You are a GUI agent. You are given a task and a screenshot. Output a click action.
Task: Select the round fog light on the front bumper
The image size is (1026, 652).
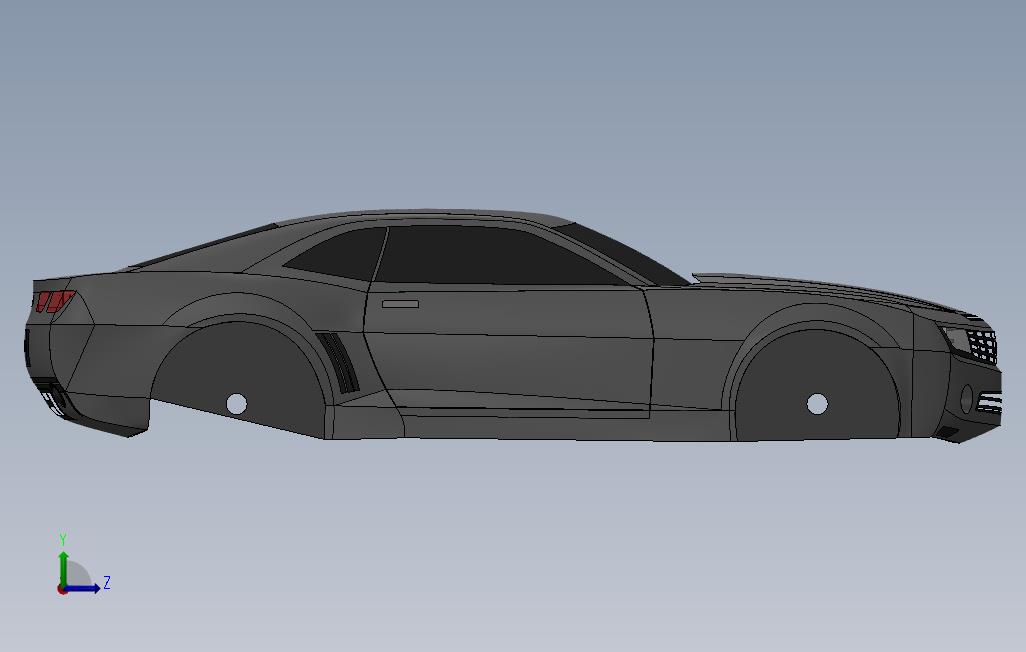pyautogui.click(x=967, y=398)
